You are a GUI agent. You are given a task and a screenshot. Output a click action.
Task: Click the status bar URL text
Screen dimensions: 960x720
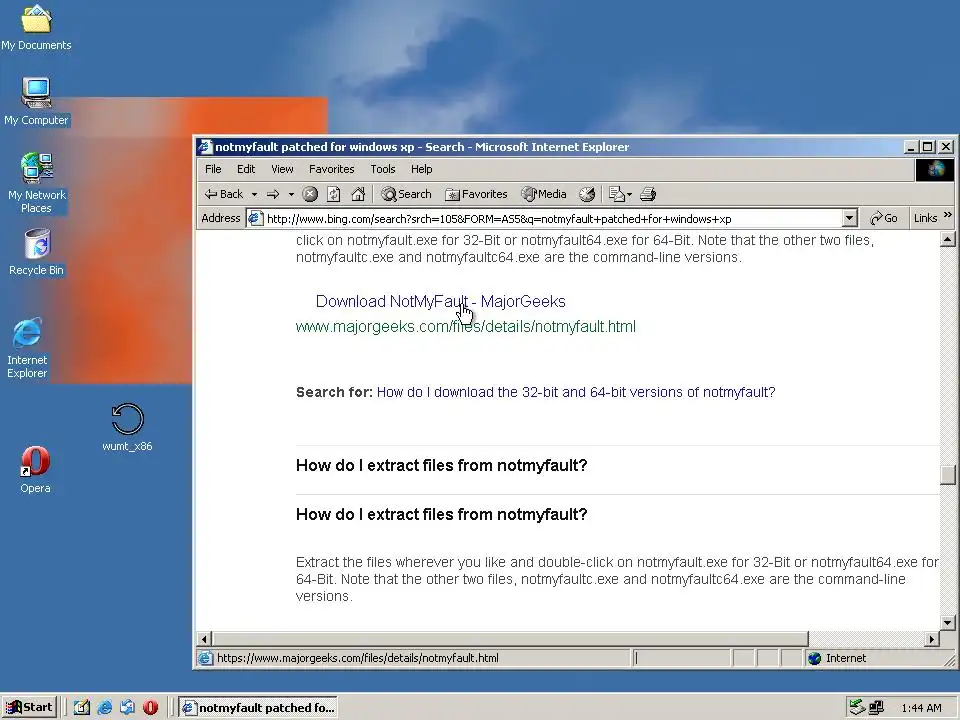coord(358,658)
